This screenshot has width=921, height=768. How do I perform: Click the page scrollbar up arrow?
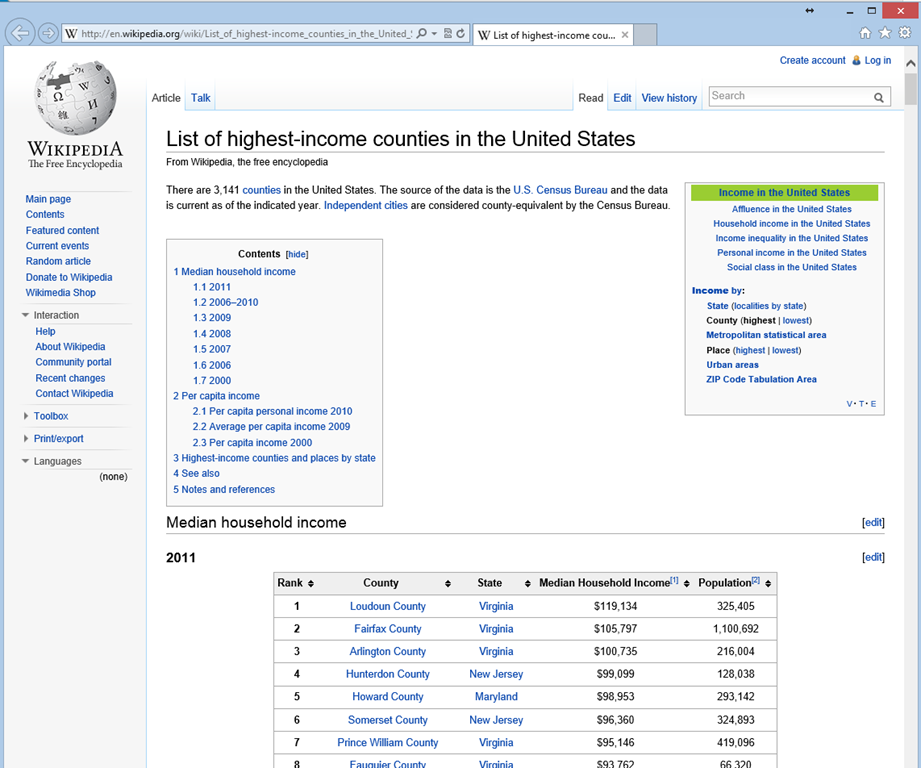tap(910, 63)
